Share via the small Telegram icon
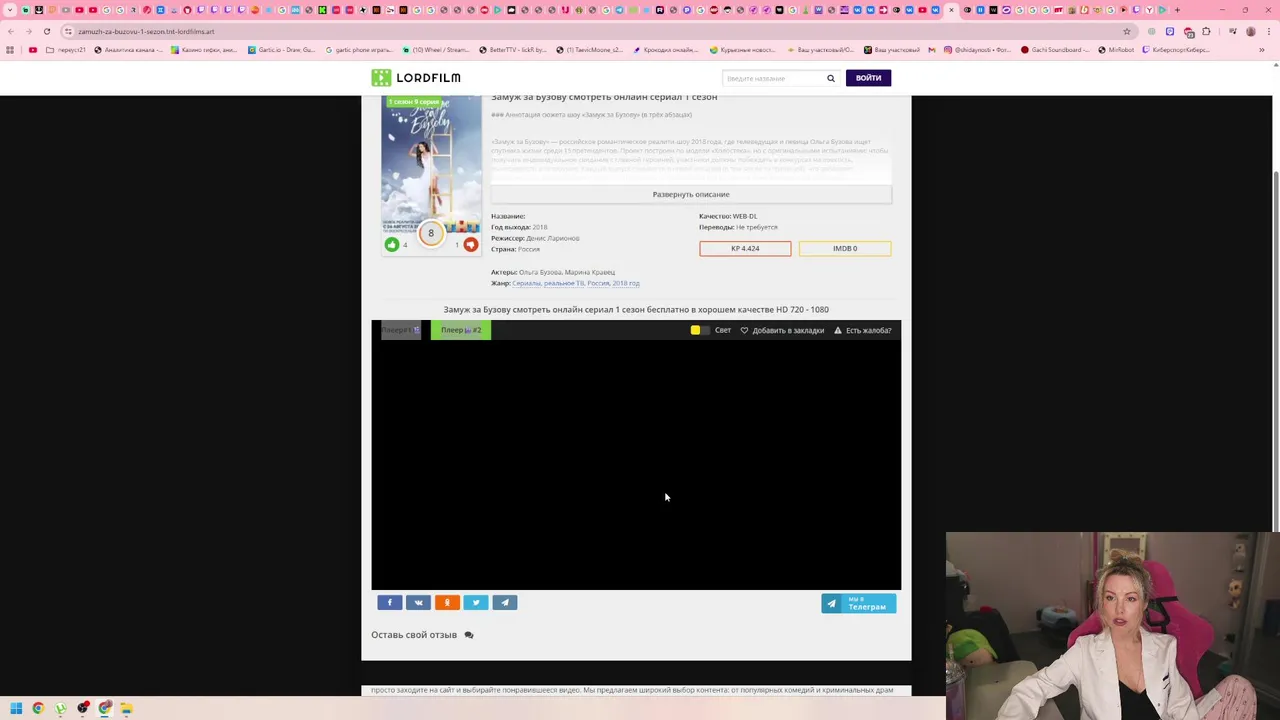 coord(505,602)
